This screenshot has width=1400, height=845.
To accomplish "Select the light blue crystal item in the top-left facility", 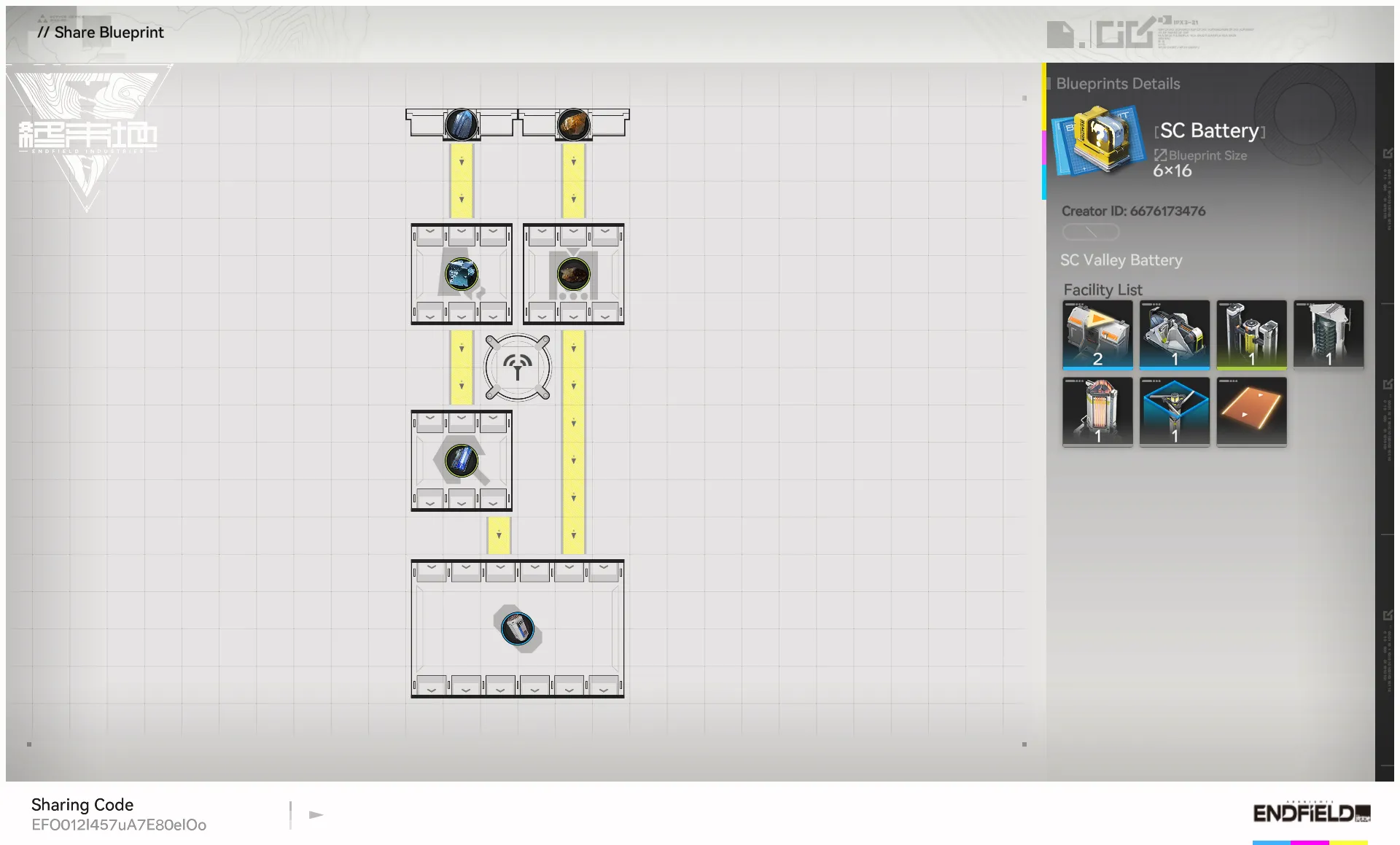I will click(x=461, y=275).
